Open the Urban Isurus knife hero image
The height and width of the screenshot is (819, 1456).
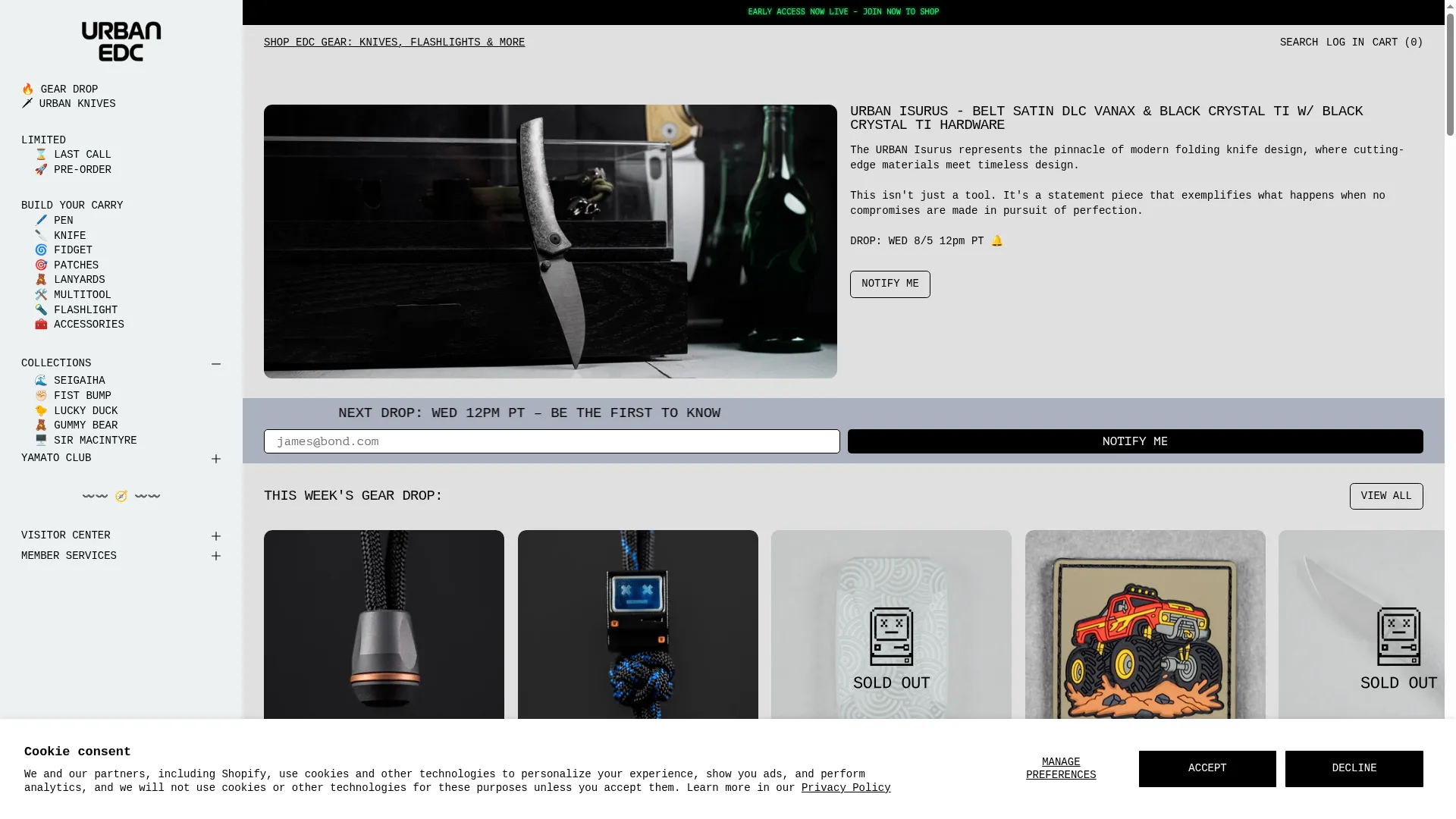550,241
